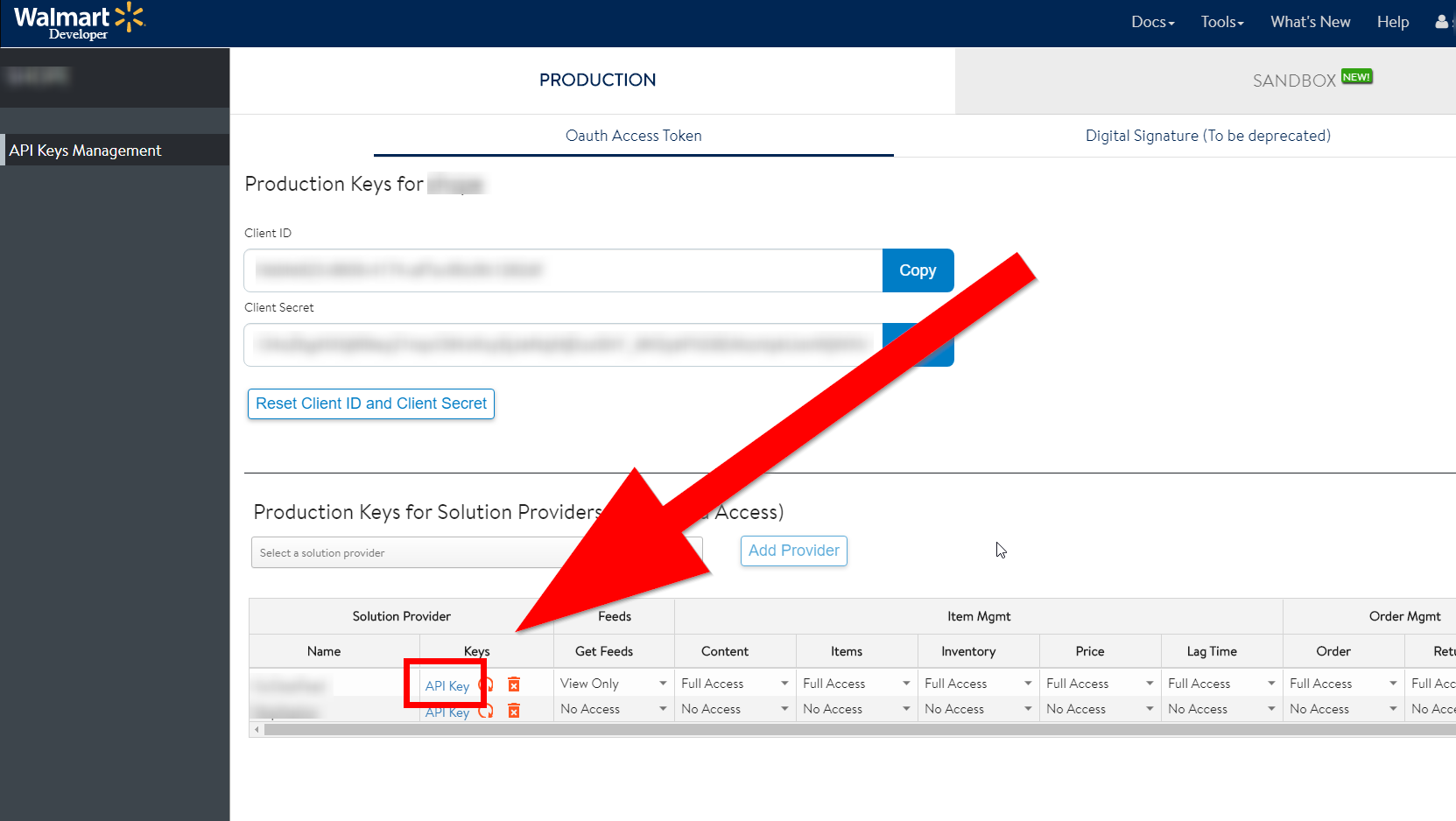
Task: Click the trash icon on the second provider row
Action: pyautogui.click(x=514, y=711)
